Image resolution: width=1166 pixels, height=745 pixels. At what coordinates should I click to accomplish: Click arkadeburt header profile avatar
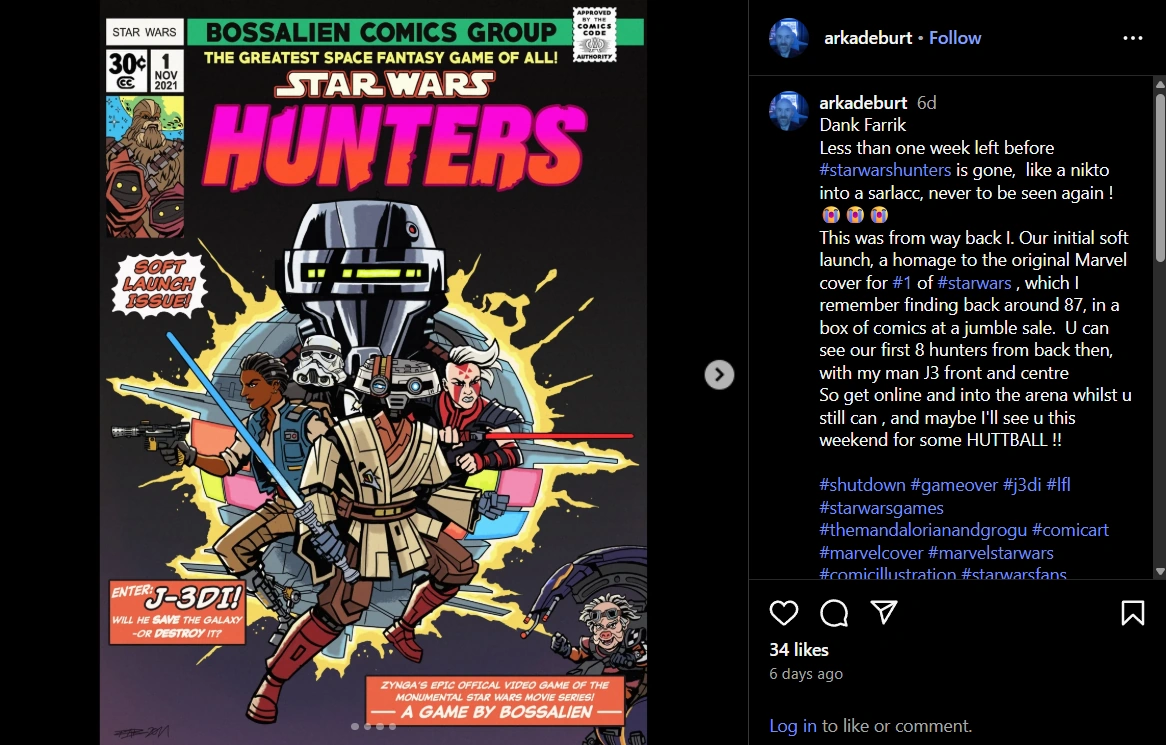pyautogui.click(x=788, y=38)
